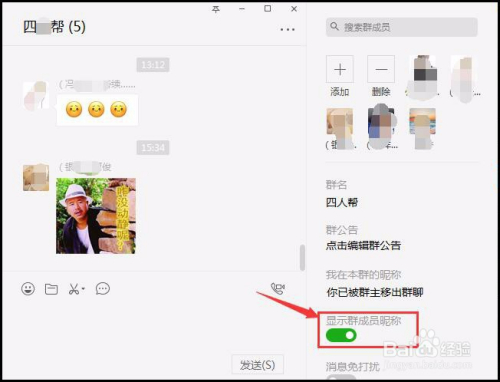Toggle the mute notifications switch
Screen dimensions: 500x382
click(x=341, y=378)
